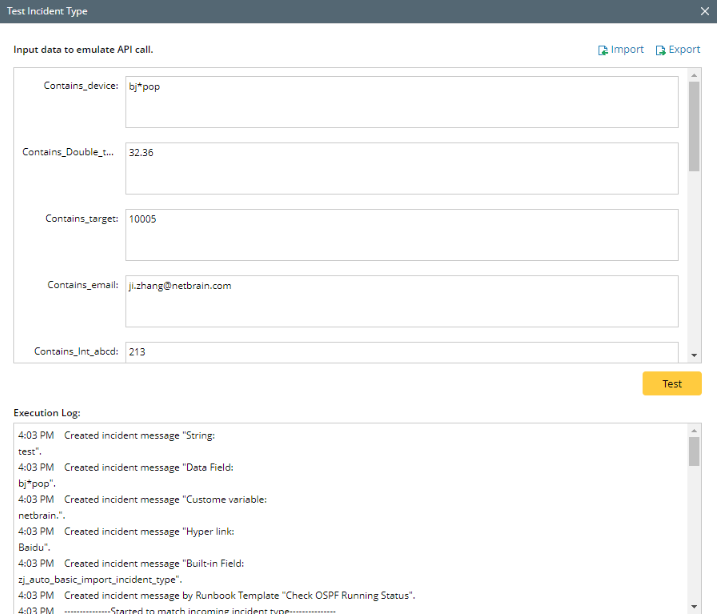Click into the Contains_email text box

click(x=401, y=301)
